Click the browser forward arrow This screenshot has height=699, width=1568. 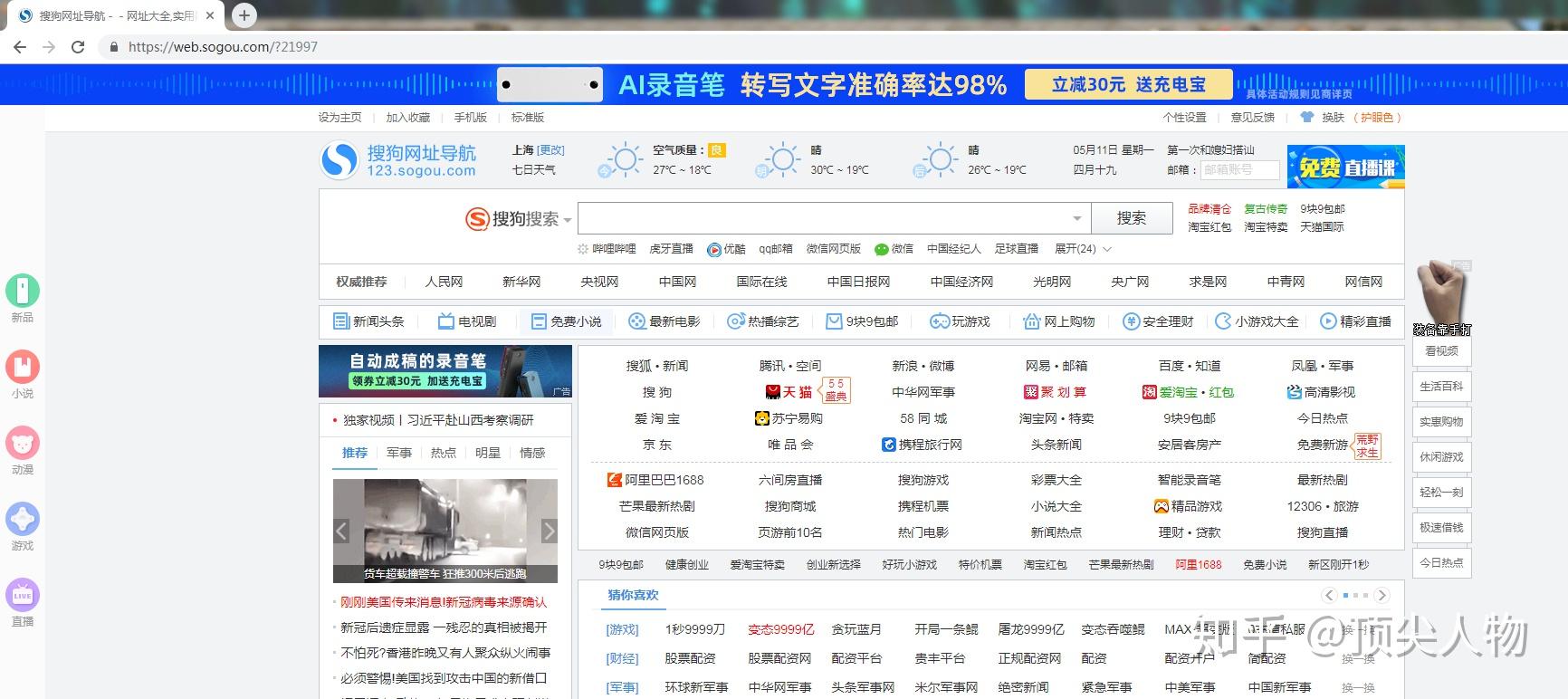[x=49, y=46]
